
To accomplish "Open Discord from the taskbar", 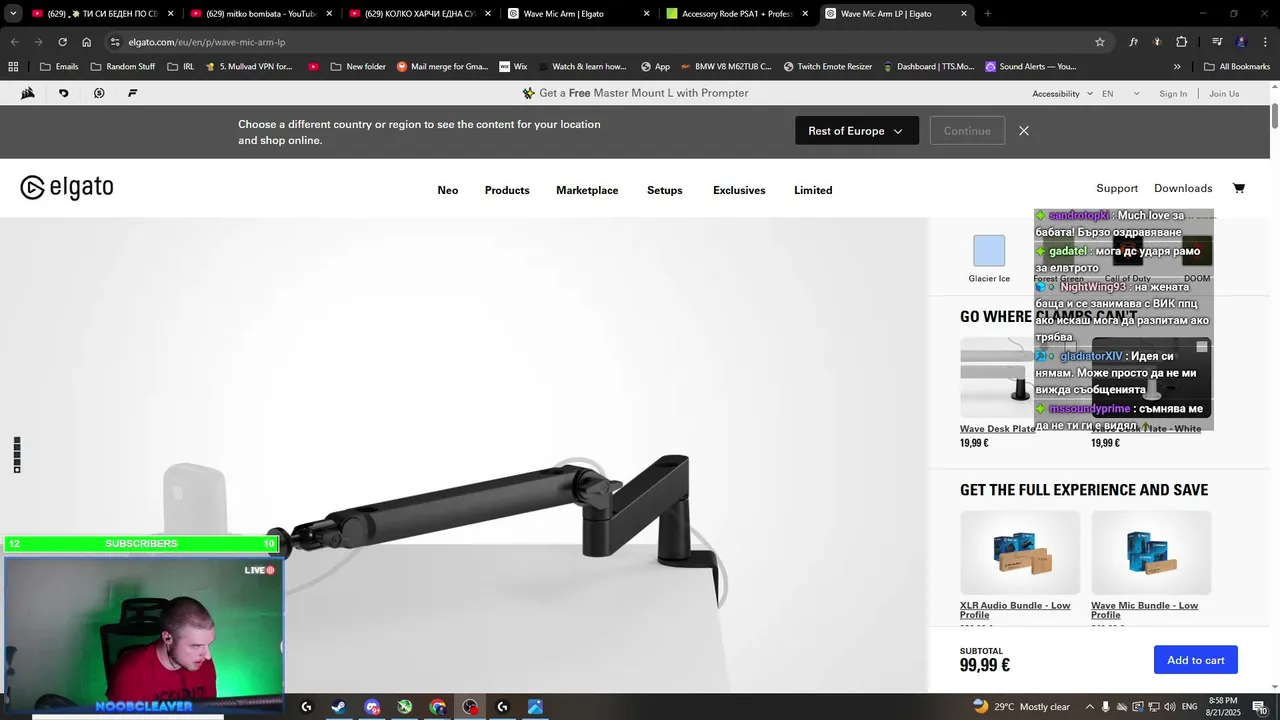I will 372,707.
